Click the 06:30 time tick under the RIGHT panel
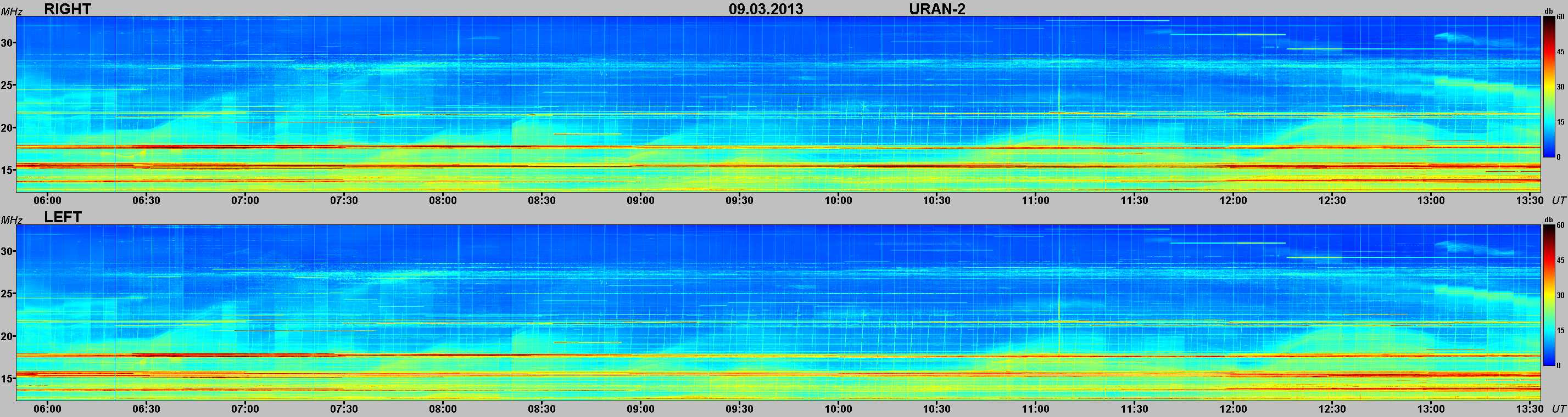The height and width of the screenshot is (417, 1568). (146, 200)
